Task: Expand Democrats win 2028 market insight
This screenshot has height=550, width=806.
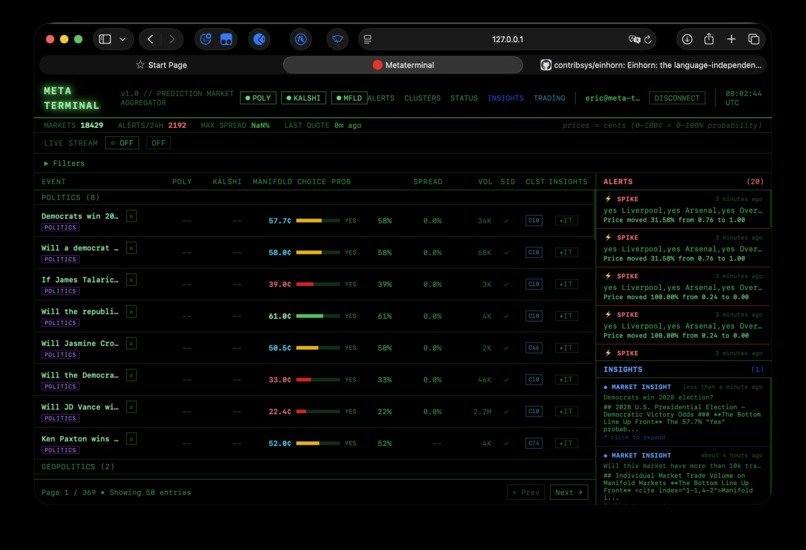Action: pyautogui.click(x=683, y=412)
